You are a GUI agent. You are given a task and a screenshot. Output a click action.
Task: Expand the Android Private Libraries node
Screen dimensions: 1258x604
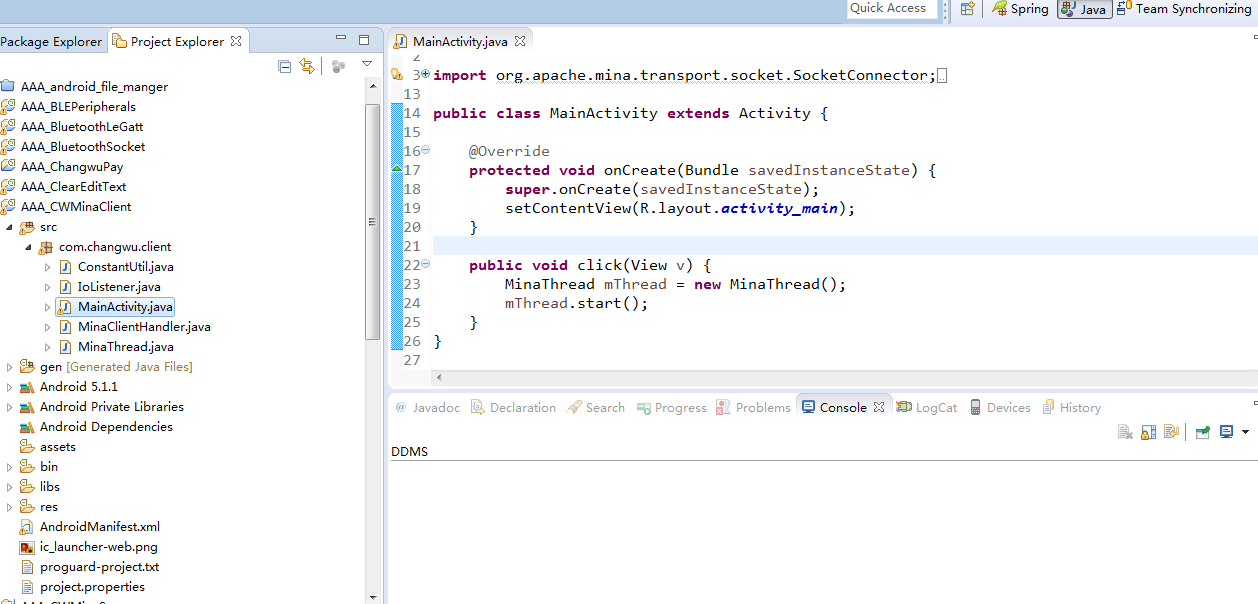[9, 407]
